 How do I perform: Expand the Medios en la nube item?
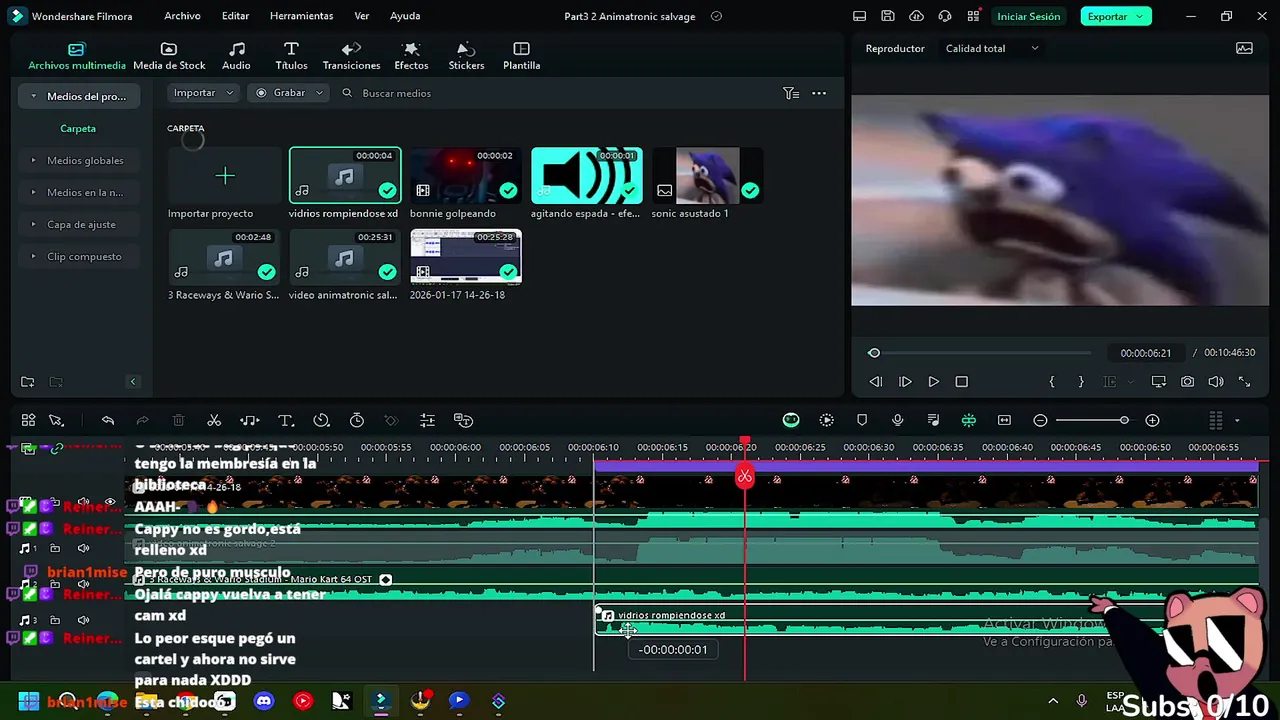[33, 192]
